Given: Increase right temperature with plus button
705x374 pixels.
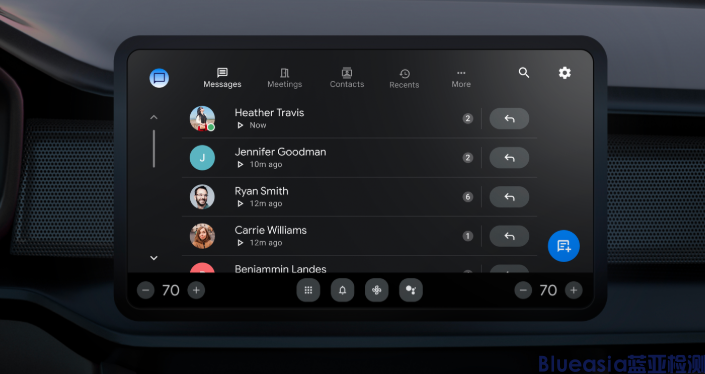Looking at the screenshot, I should point(574,290).
